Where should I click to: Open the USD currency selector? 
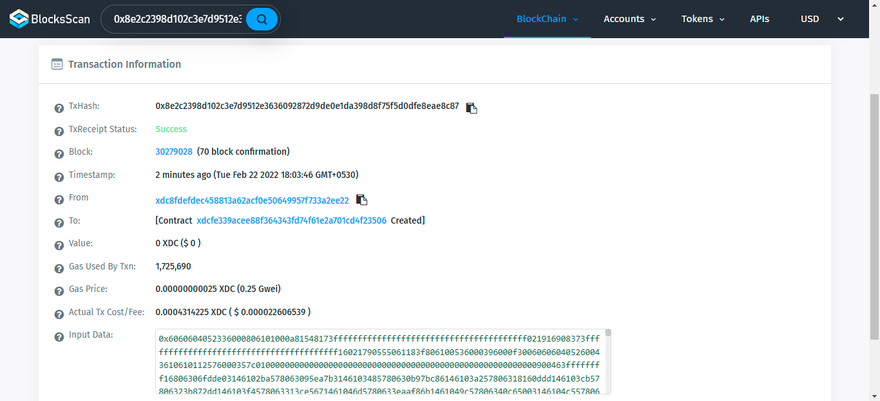coord(822,19)
